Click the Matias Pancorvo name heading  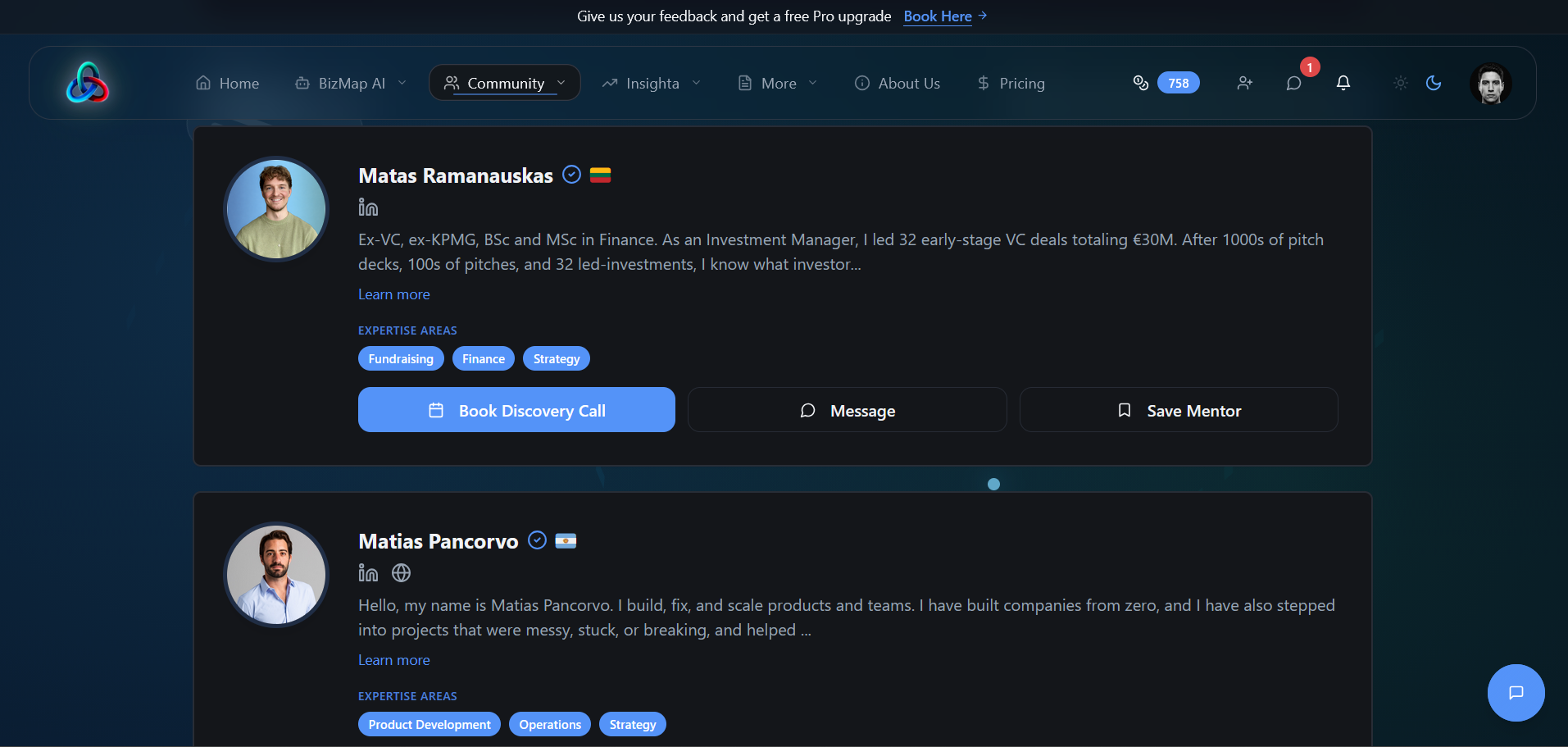tap(439, 541)
